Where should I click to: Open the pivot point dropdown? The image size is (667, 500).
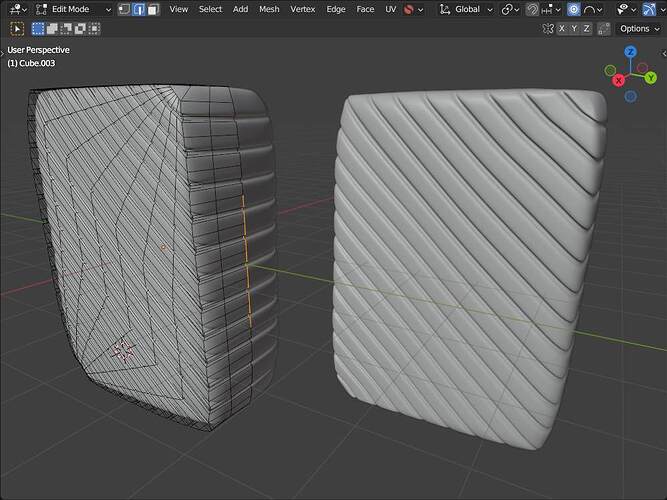click(x=510, y=9)
